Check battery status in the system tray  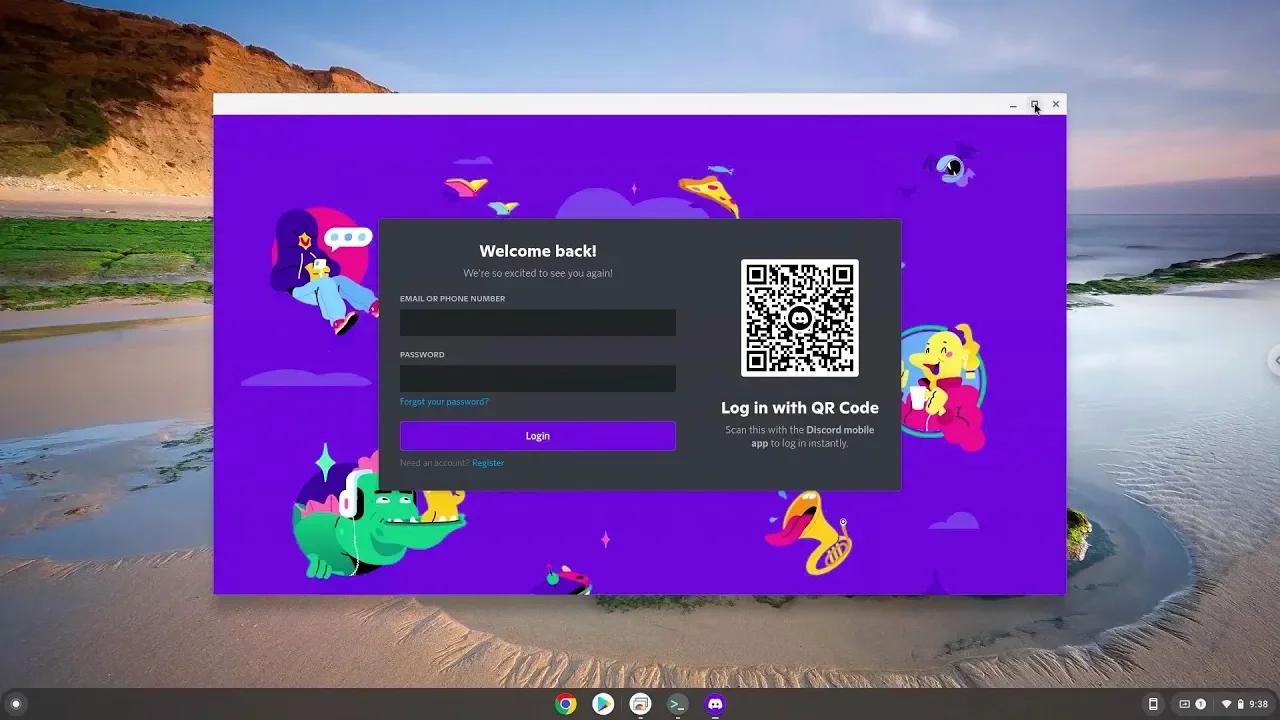click(x=1242, y=703)
